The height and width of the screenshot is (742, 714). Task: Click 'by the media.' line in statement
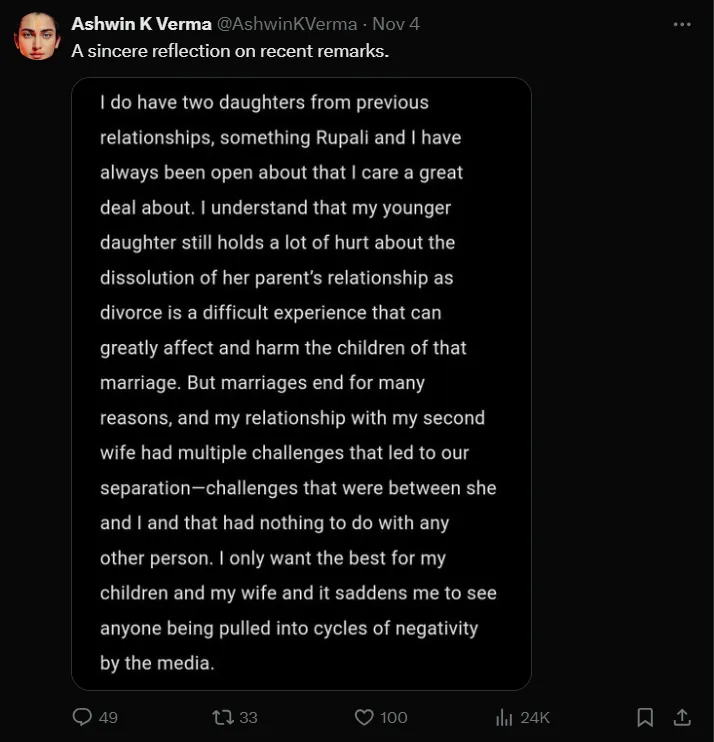[157, 663]
